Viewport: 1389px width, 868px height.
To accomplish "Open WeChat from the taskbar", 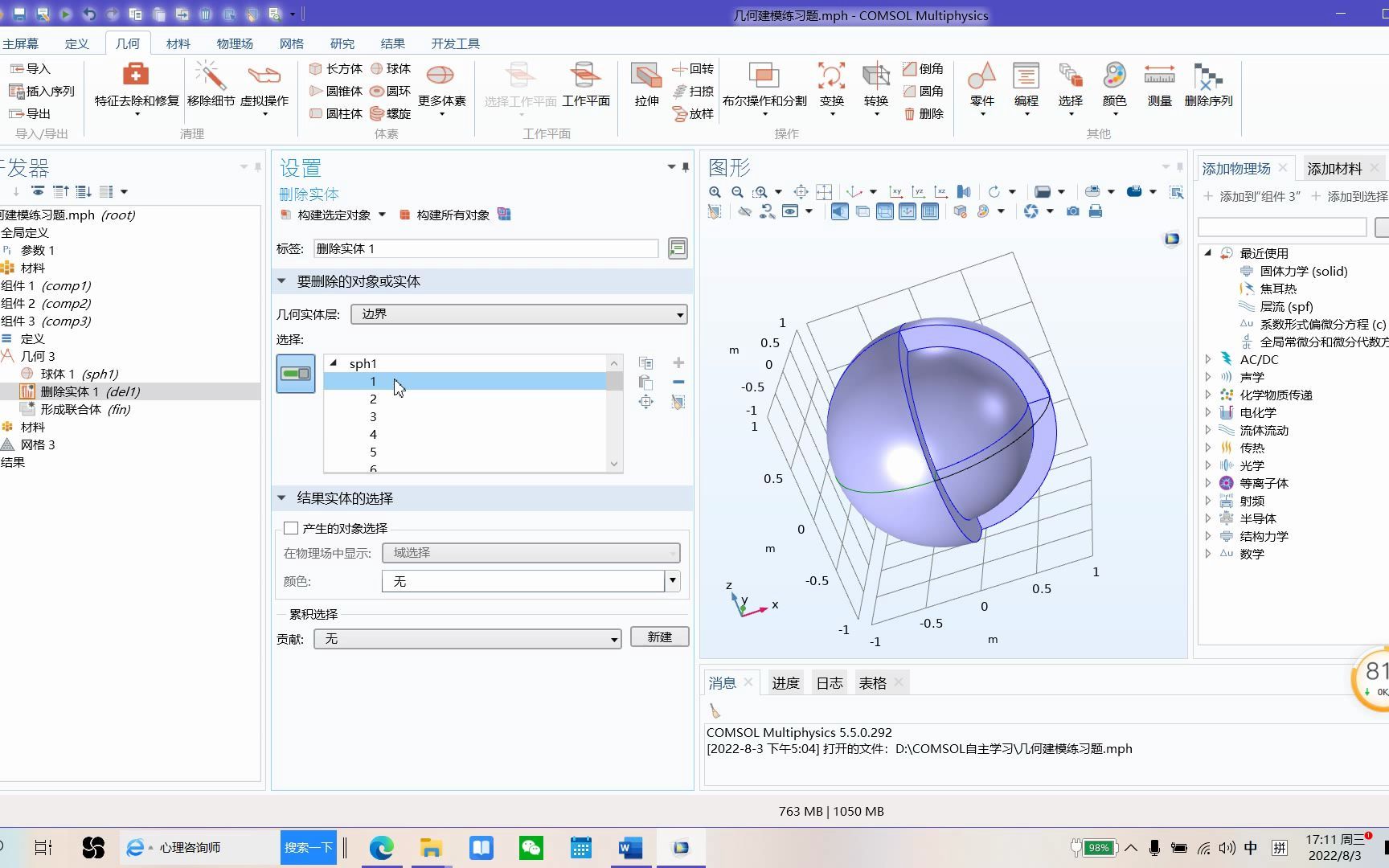I will coord(531,848).
